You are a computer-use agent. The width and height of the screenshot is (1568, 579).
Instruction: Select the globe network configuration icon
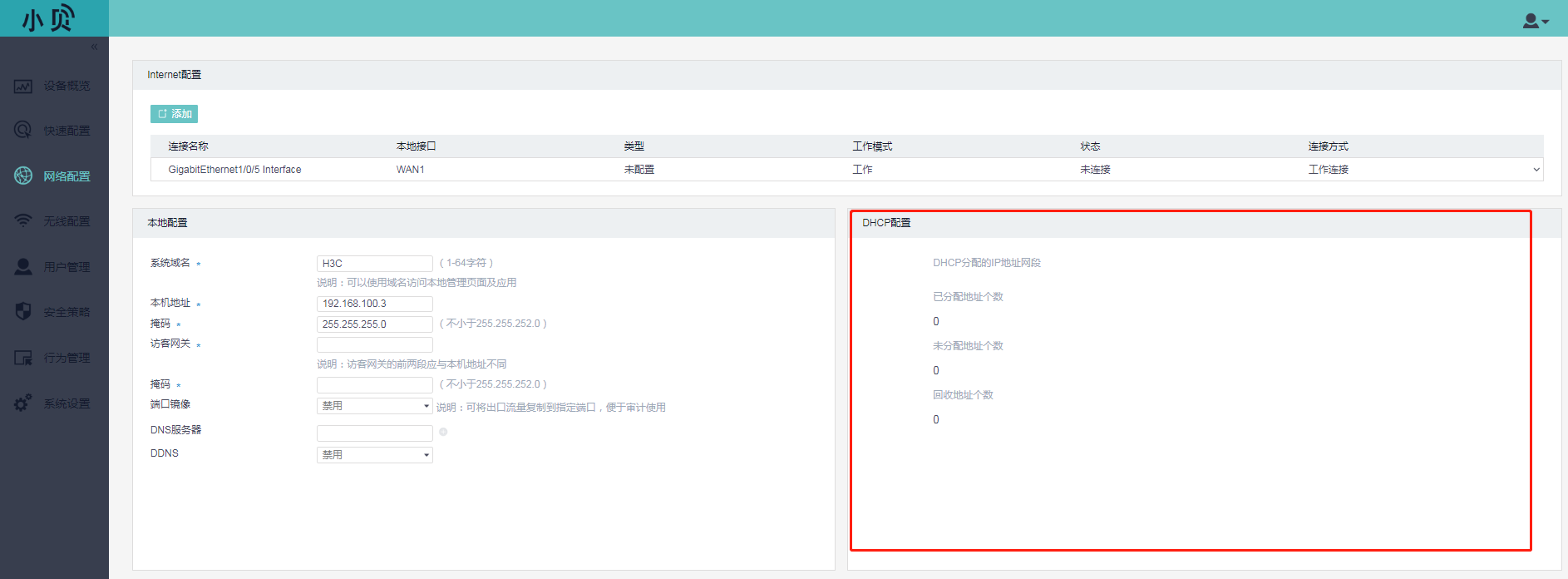pyautogui.click(x=23, y=176)
